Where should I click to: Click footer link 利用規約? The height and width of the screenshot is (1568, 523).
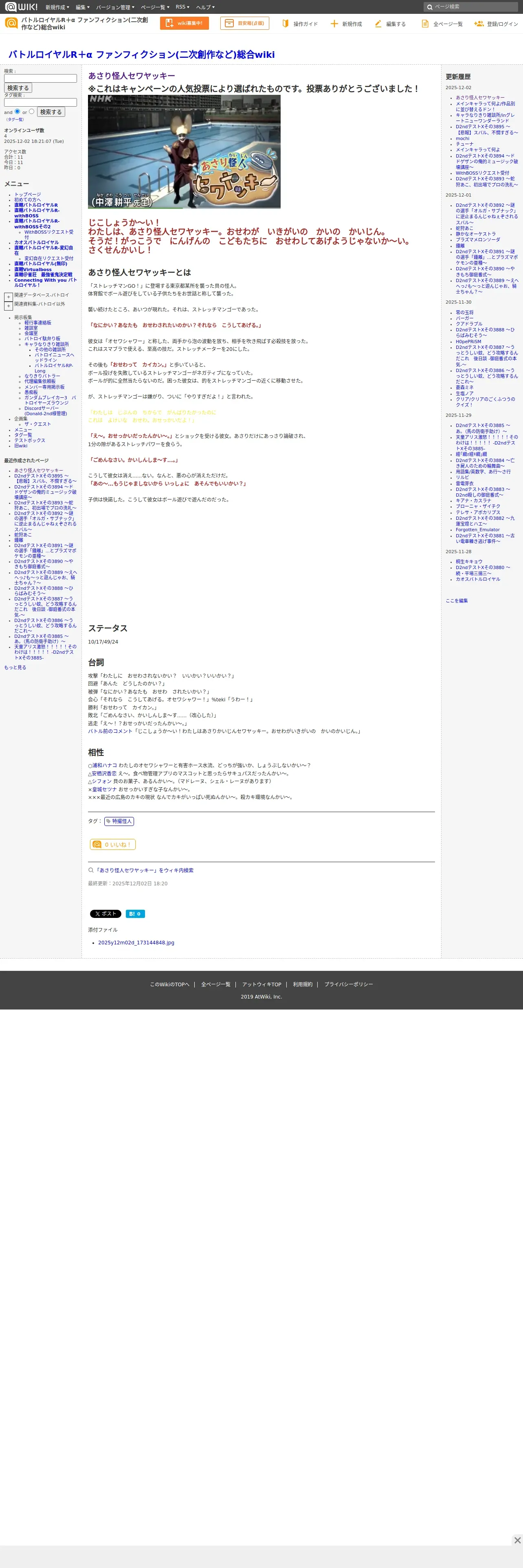[x=303, y=984]
